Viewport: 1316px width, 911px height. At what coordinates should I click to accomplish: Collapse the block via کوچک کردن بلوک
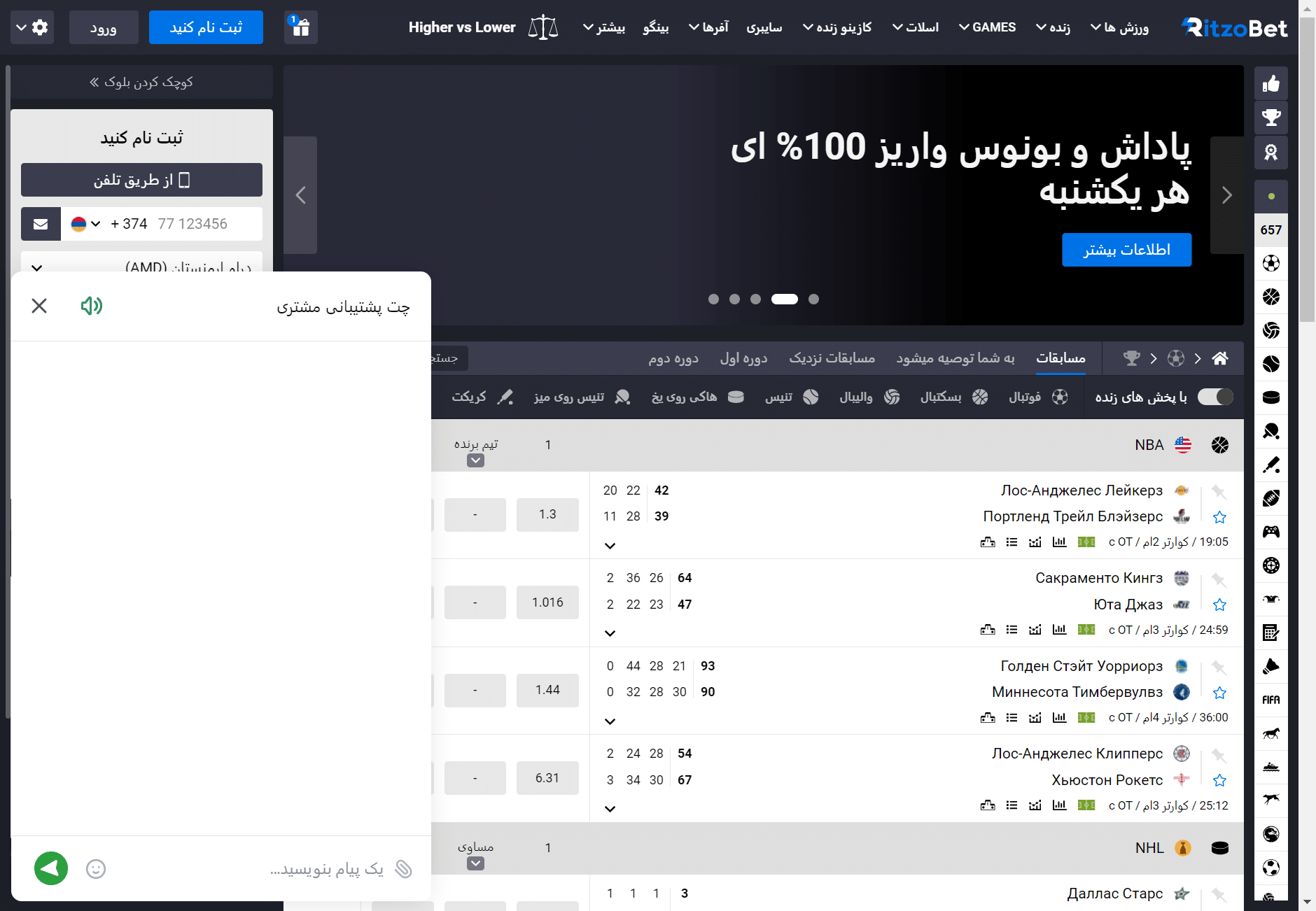coord(141,82)
